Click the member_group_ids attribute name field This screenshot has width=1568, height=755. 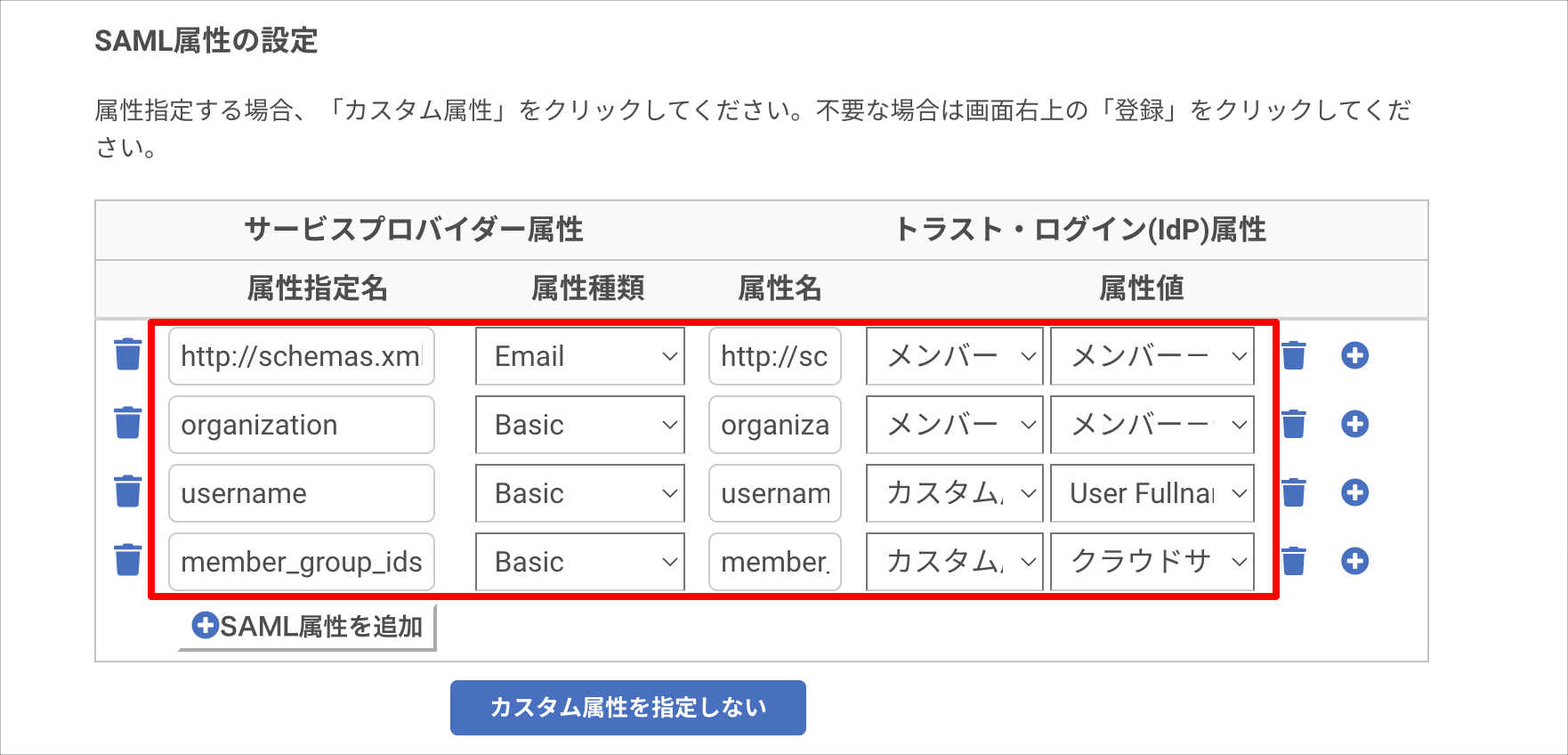click(302, 562)
